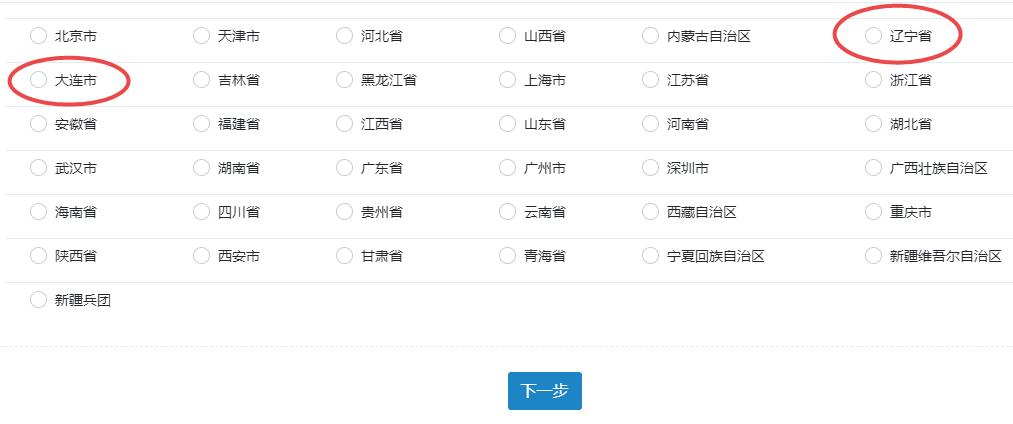The width and height of the screenshot is (1013, 424).
Task: Click the 下一步 button
Action: [x=544, y=391]
